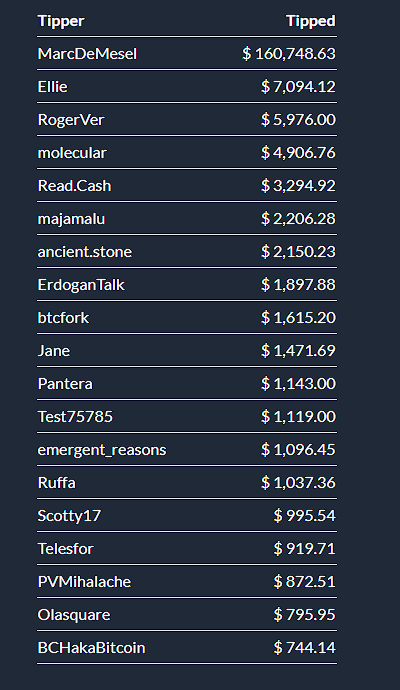Open the Pantera profile link
The image size is (400, 690).
coord(65,384)
